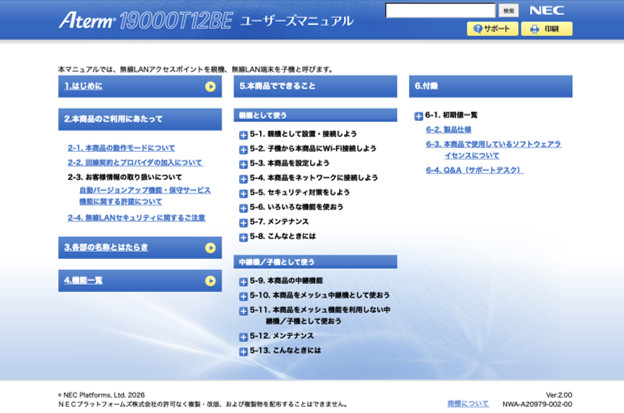
Task: Expand 5-12. メンテナンス plus icon
Action: [x=243, y=337]
